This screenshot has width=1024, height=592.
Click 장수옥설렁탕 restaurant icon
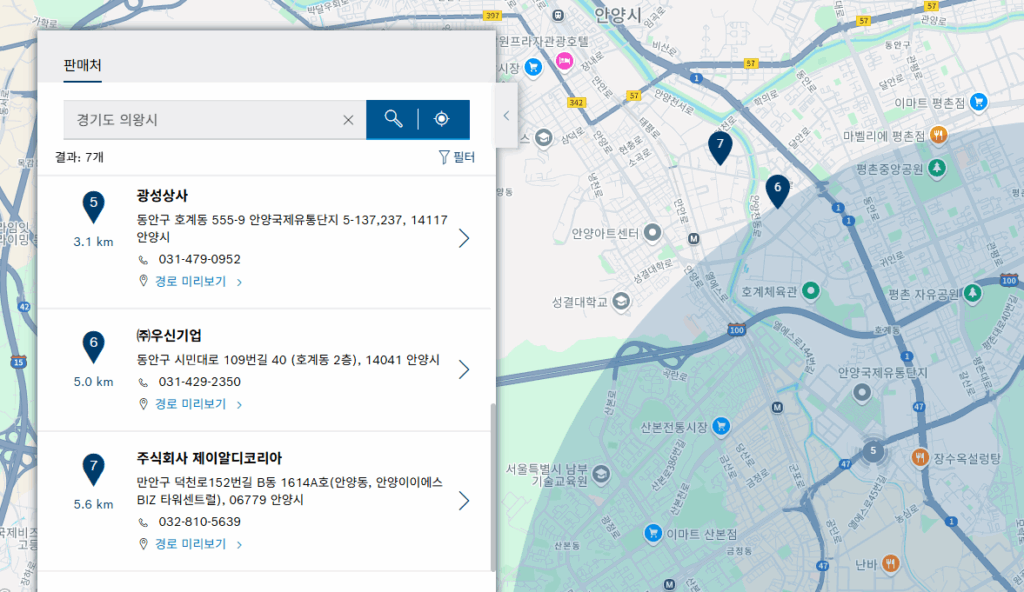[x=920, y=457]
